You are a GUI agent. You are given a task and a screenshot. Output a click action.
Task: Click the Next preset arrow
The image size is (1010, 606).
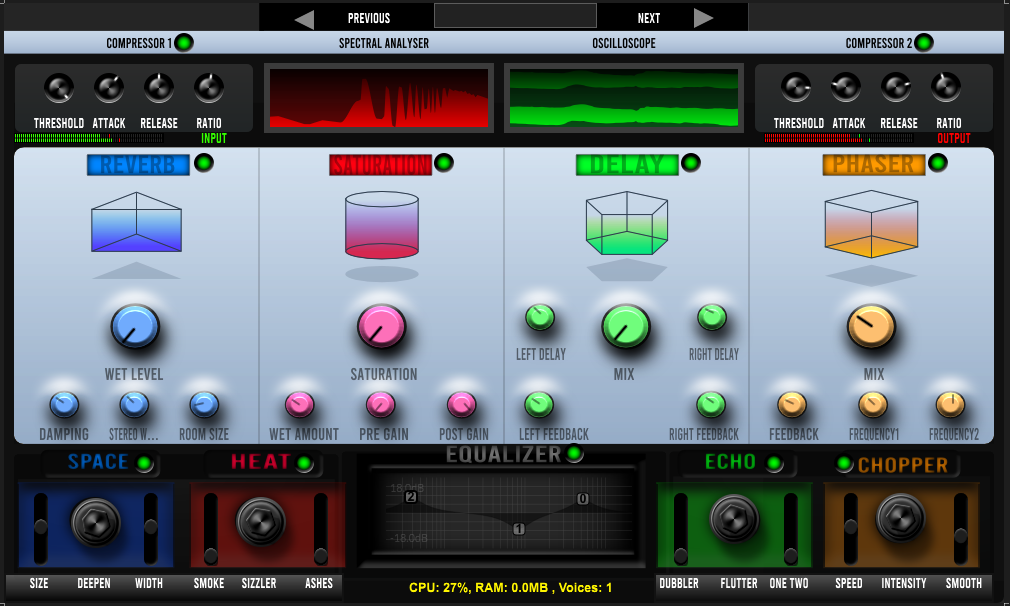pos(703,18)
